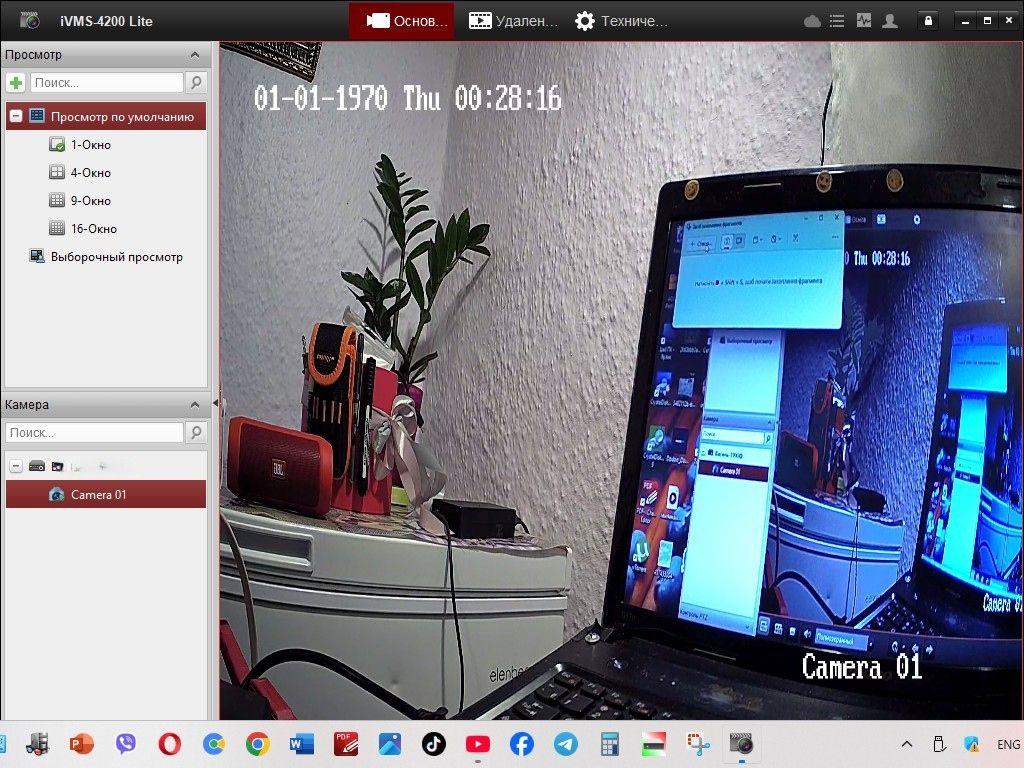Open Microsoft Word from taskbar
1024x768 pixels.
tap(302, 744)
